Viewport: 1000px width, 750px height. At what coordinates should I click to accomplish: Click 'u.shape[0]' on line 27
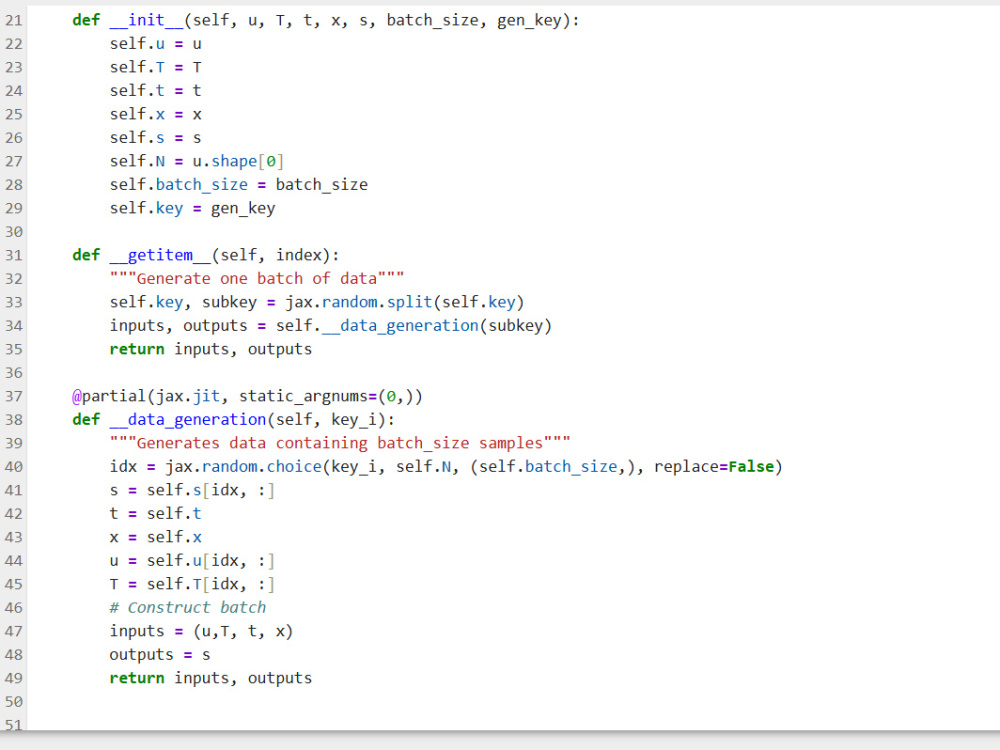(238, 161)
